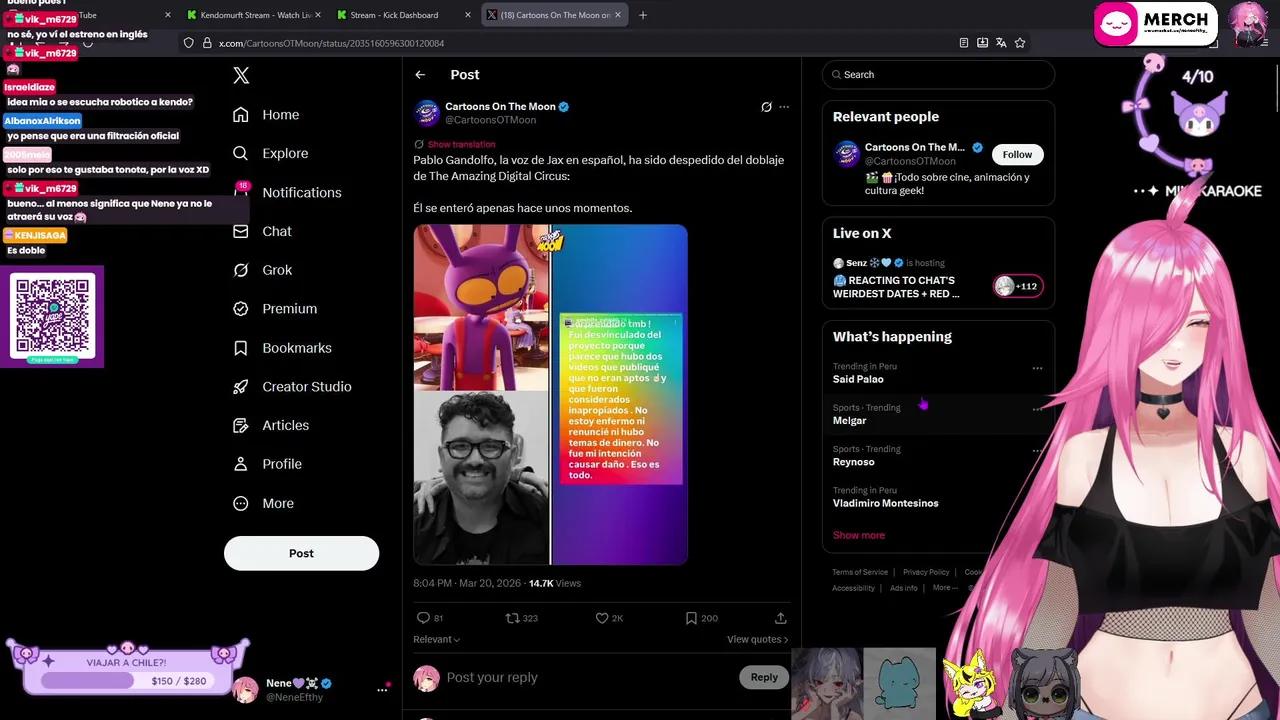
Task: Click the account three-dot menu beside Nene
Action: [381, 689]
